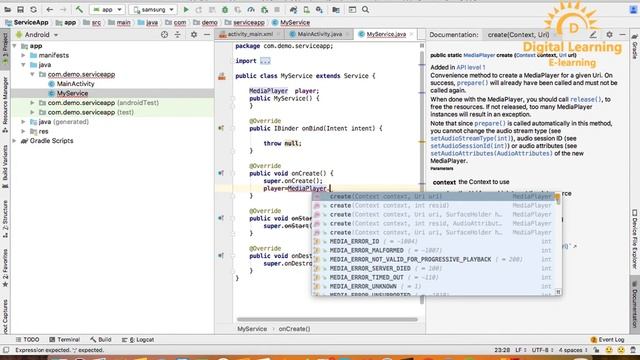This screenshot has height=360, width=640.
Task: Run the app with green play icon
Action: (x=186, y=9)
